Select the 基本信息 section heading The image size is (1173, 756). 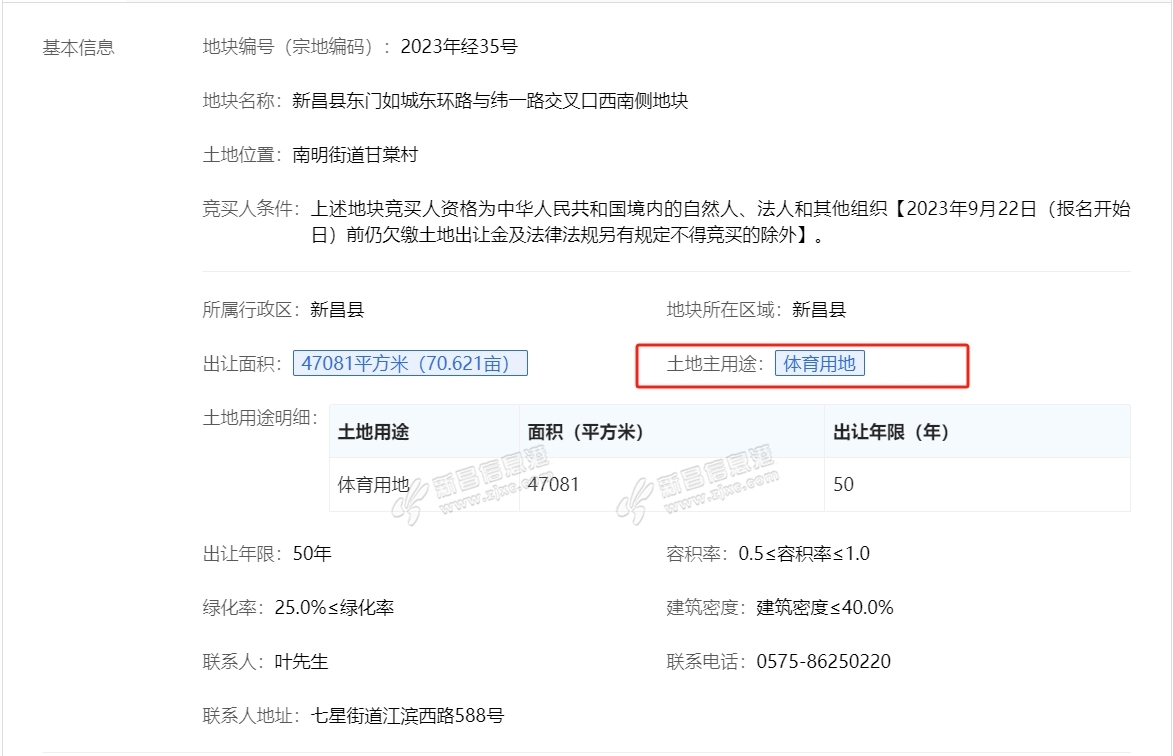pyautogui.click(x=78, y=47)
